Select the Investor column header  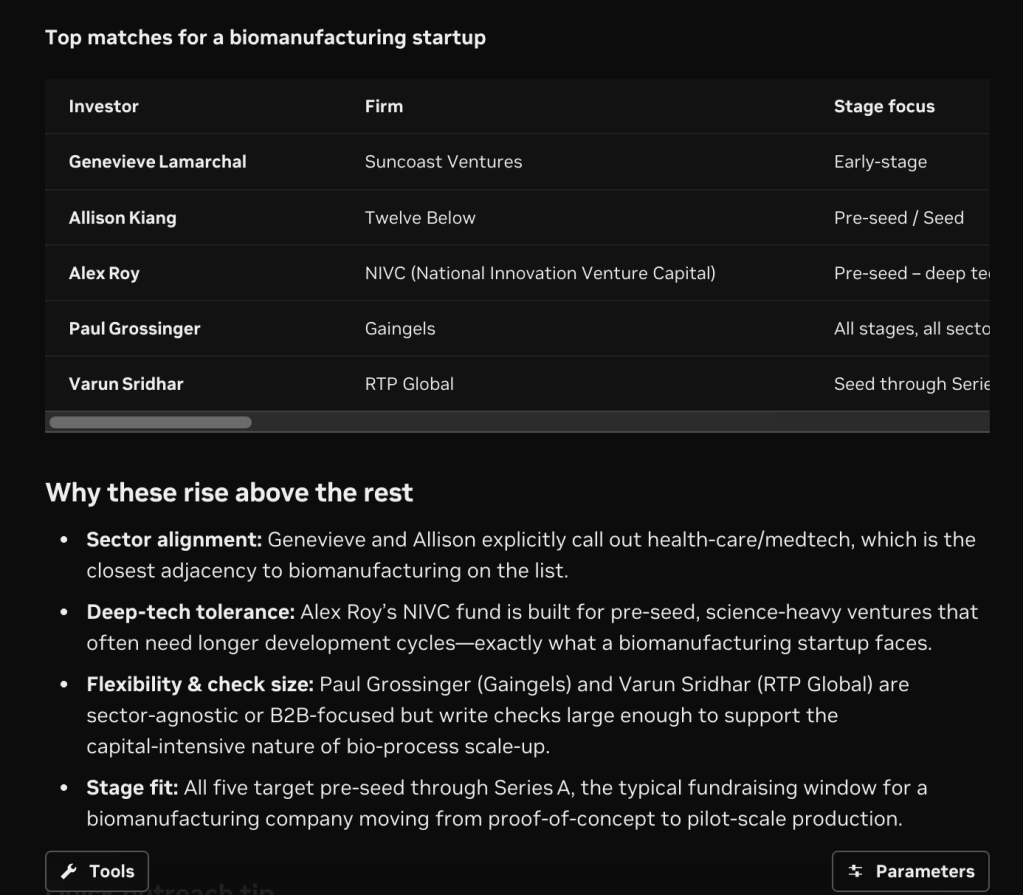pos(103,106)
